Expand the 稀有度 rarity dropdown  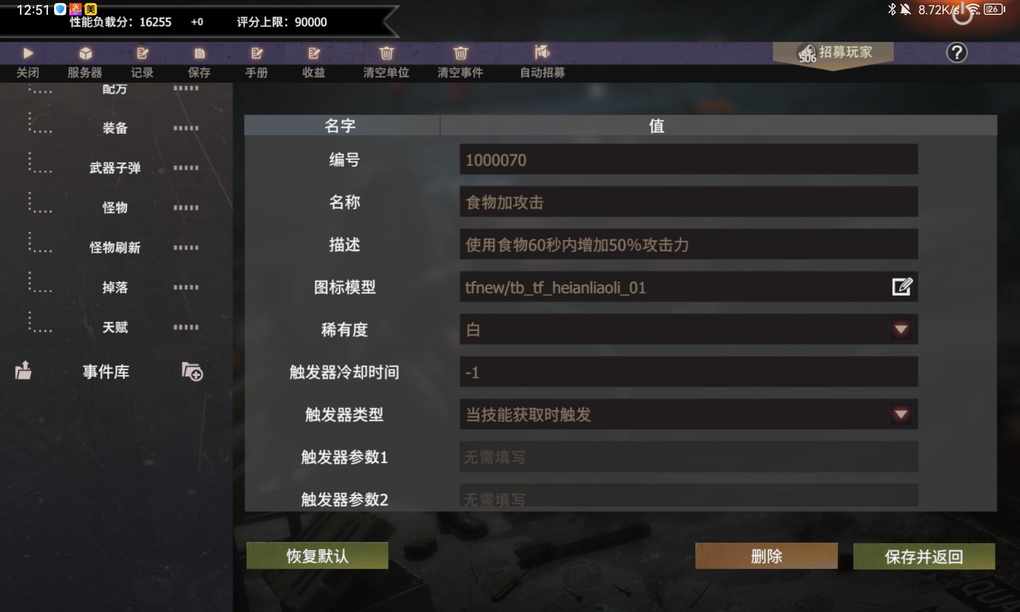(x=901, y=330)
